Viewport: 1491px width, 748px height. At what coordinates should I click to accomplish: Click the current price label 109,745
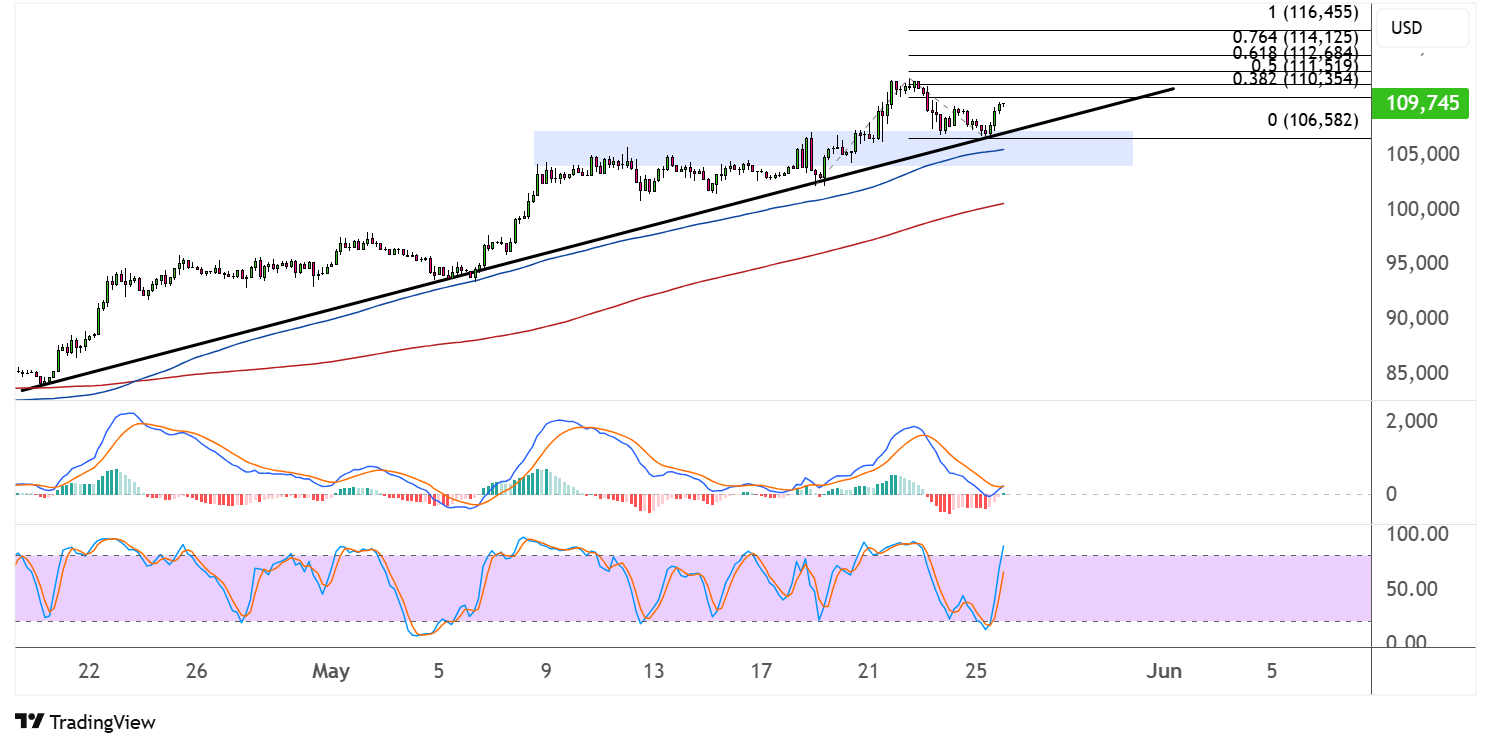tap(1422, 103)
